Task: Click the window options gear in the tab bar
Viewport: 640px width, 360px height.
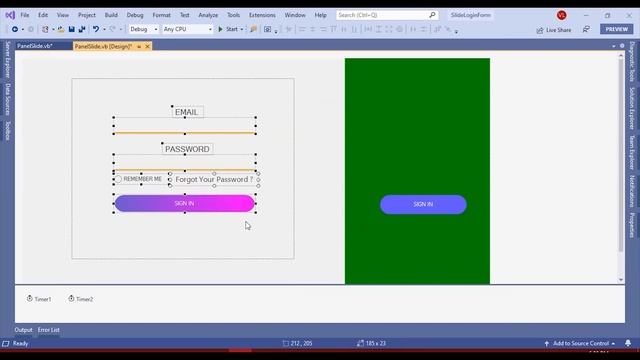Action: 622,46
